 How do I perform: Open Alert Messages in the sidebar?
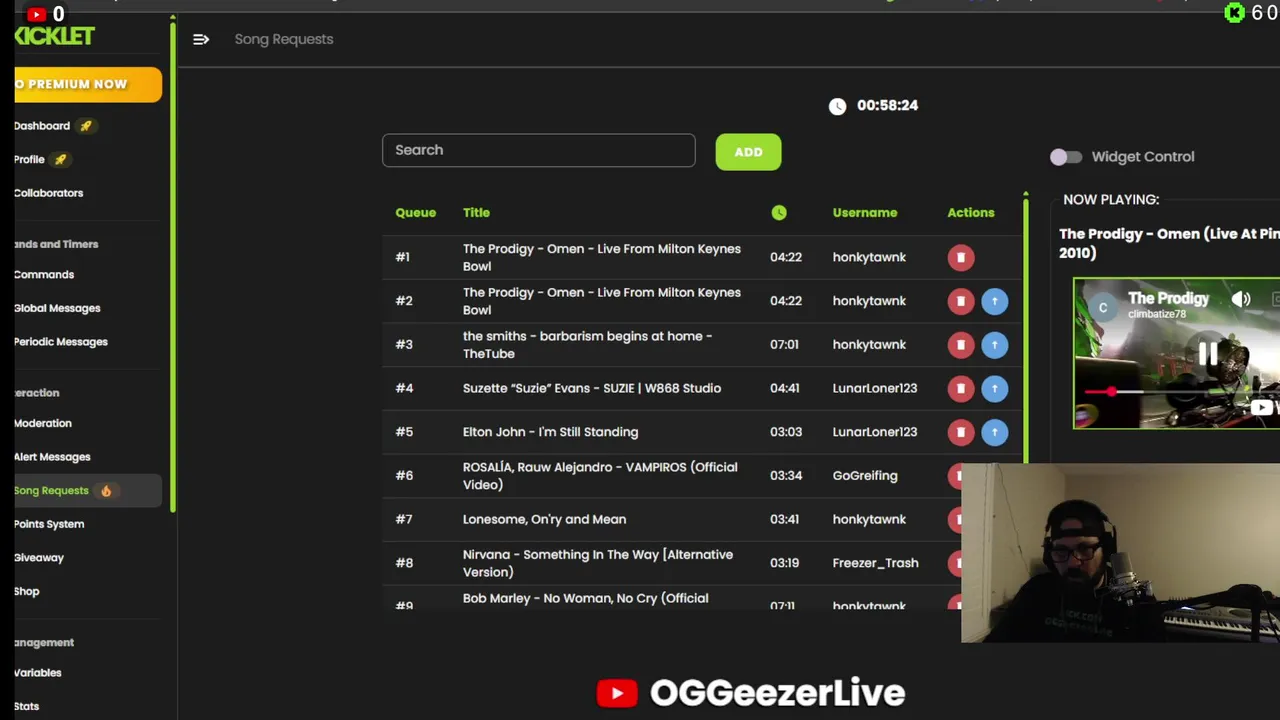[x=52, y=457]
